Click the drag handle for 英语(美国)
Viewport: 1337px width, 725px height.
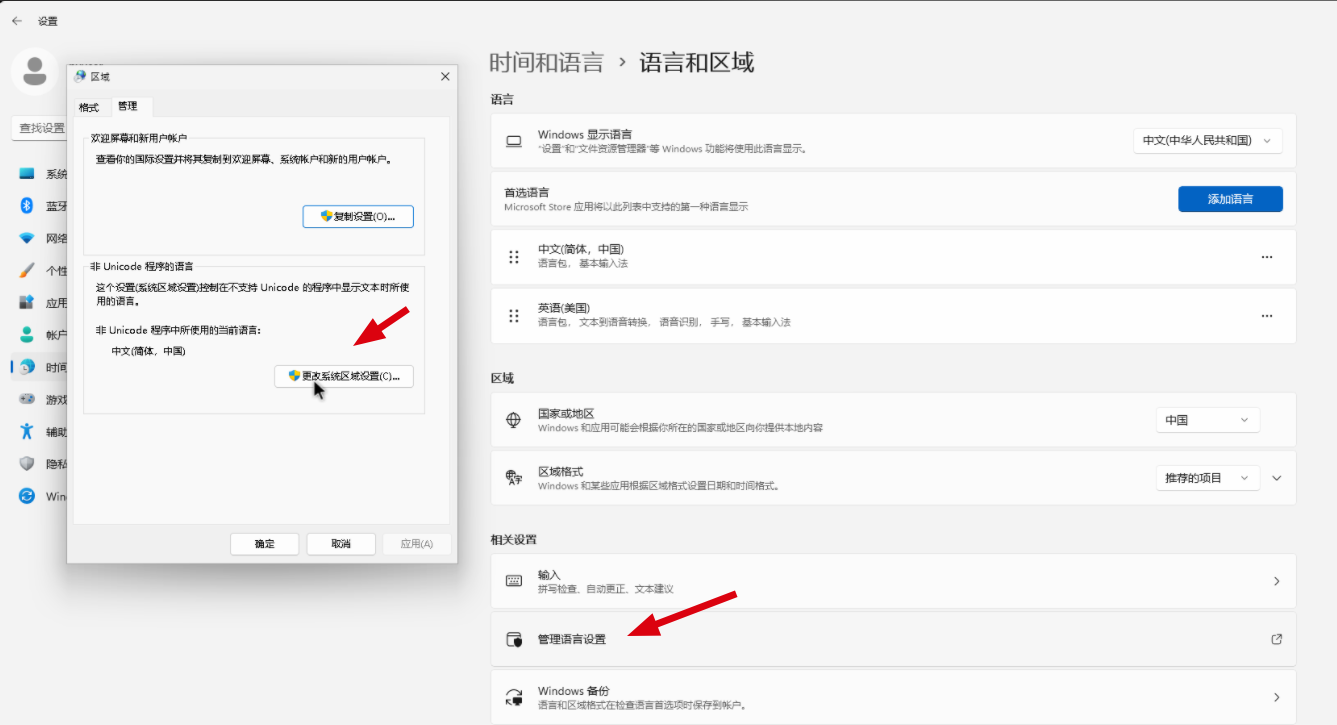point(514,315)
